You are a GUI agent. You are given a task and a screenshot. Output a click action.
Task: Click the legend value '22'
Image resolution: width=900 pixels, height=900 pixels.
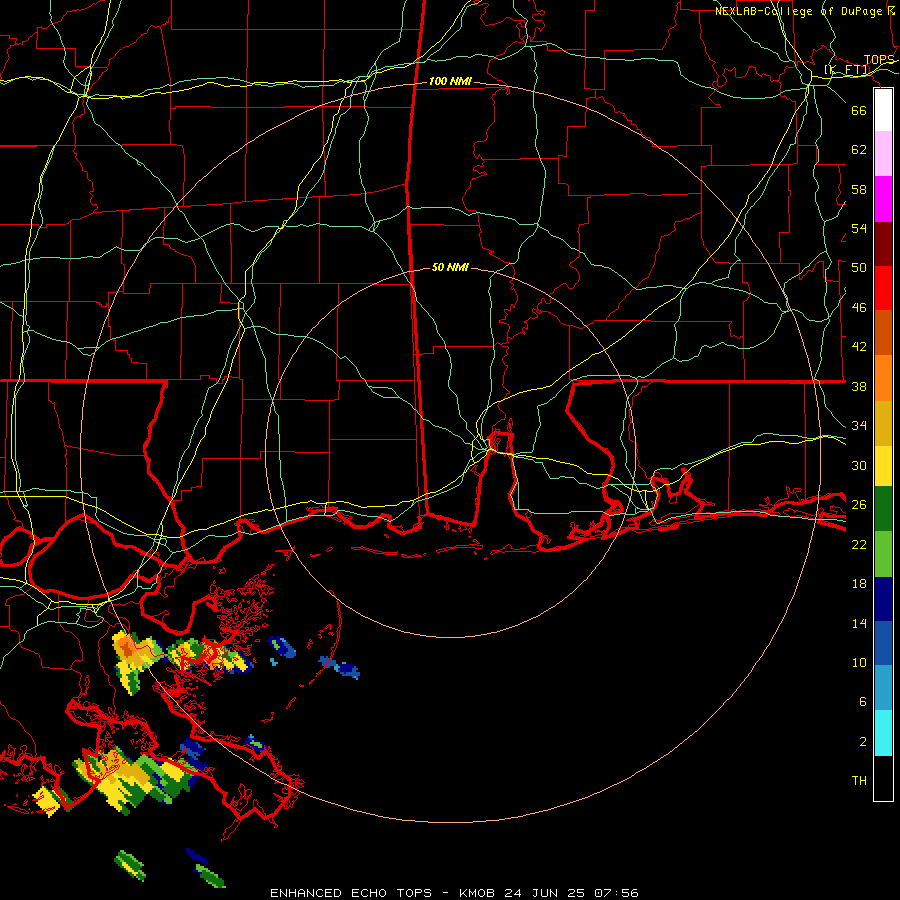[859, 544]
